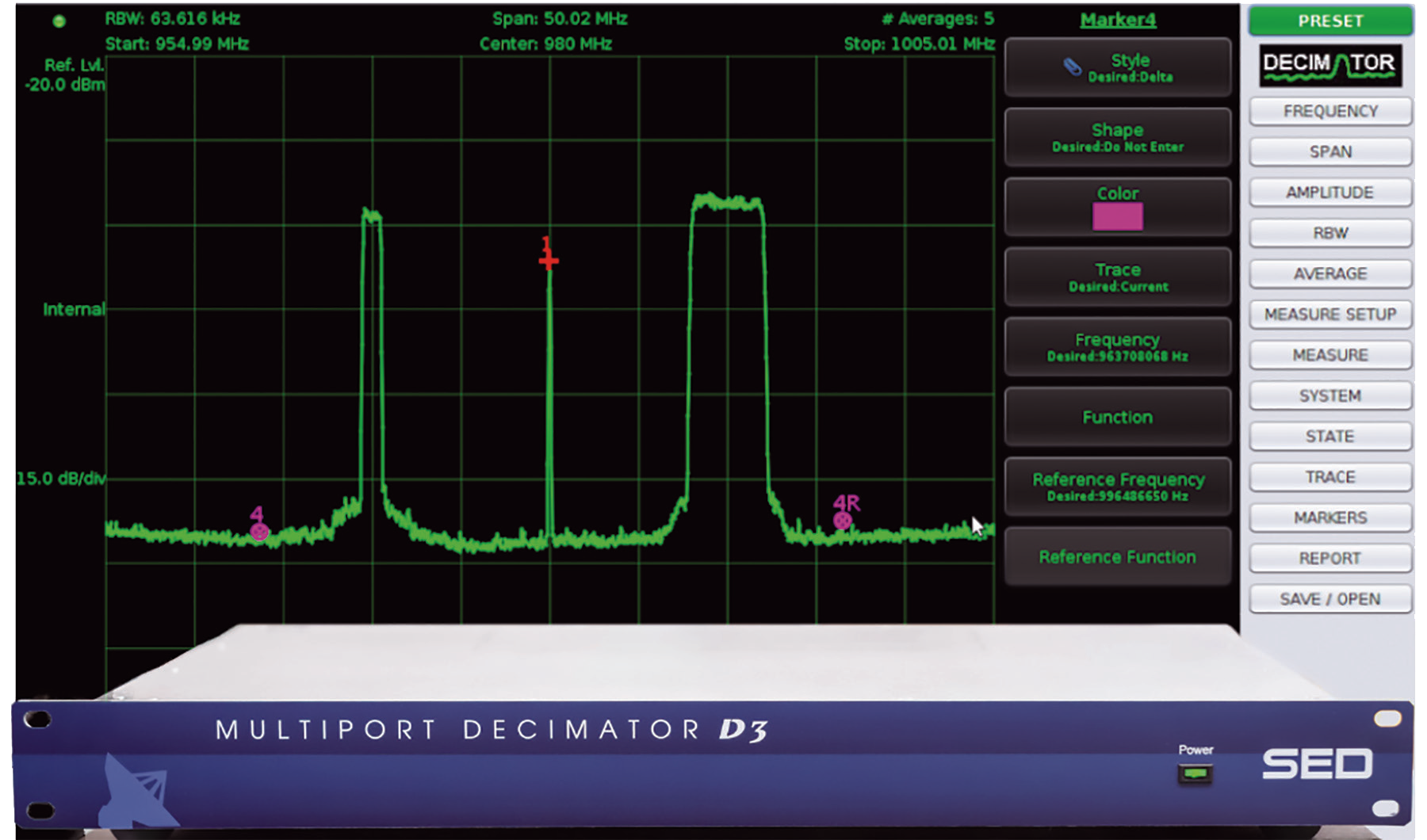Select the MEASURE button
1427x840 pixels.
[x=1330, y=355]
